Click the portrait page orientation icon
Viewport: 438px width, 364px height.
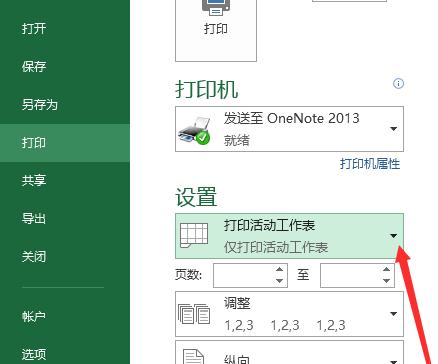pos(194,356)
